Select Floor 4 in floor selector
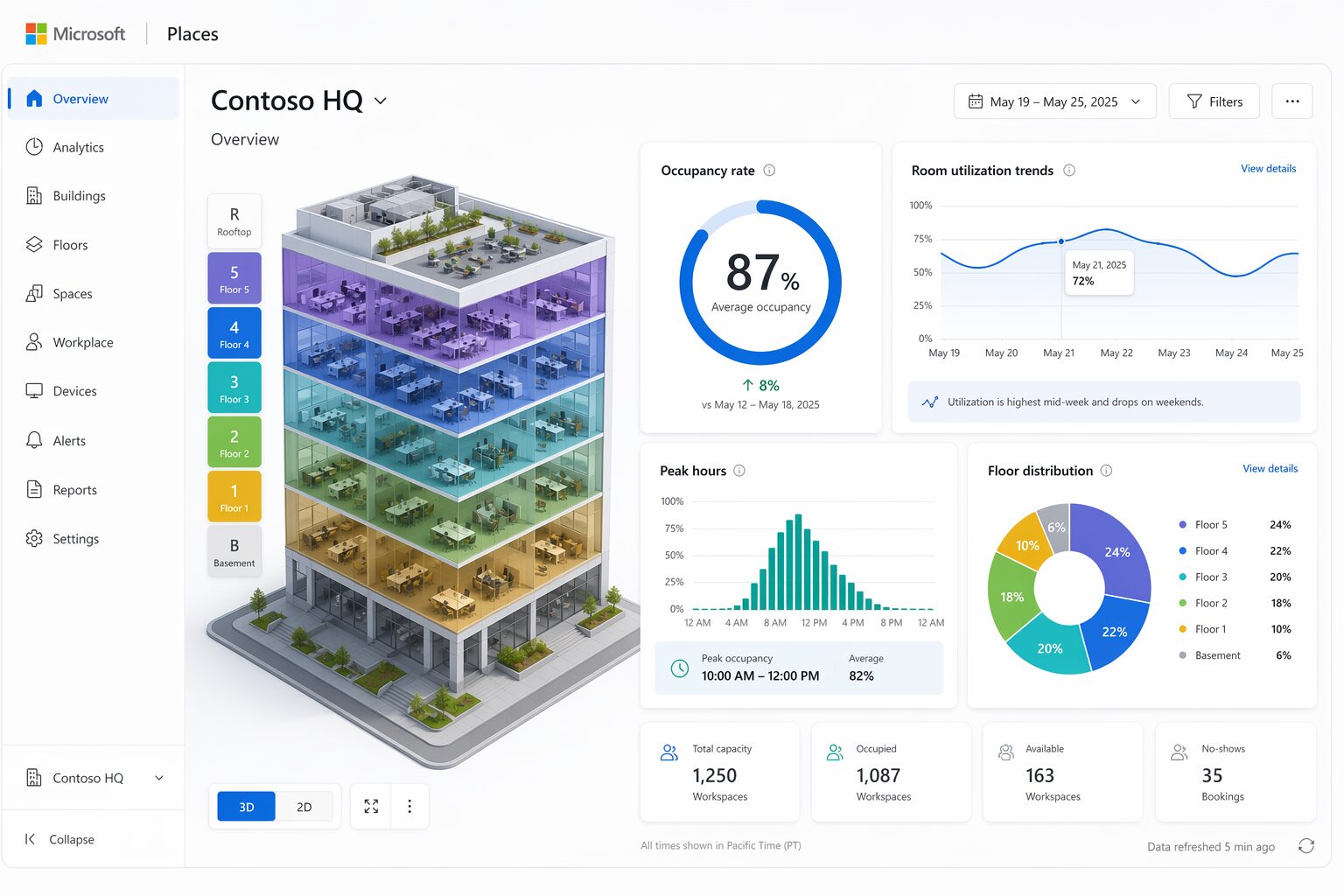1344x896 pixels. click(234, 332)
